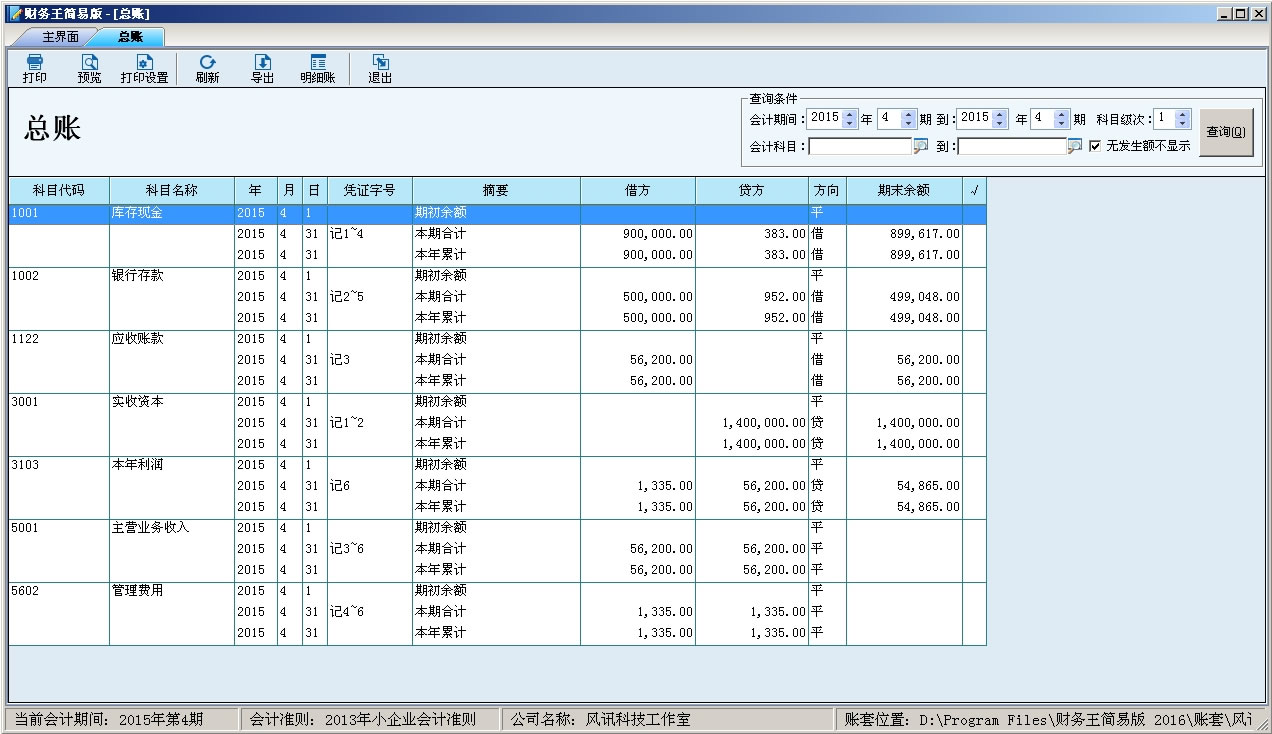Screen dimensions: 1272x734
Task: Open the 明细账 detail ledger
Action: pyautogui.click(x=318, y=68)
